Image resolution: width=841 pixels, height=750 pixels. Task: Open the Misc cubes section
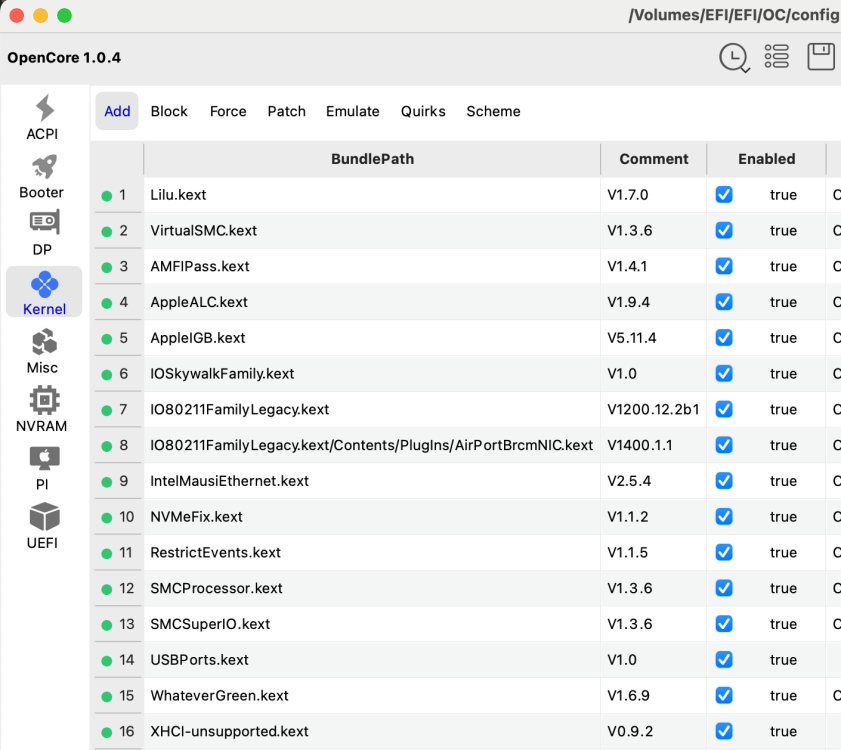[43, 351]
